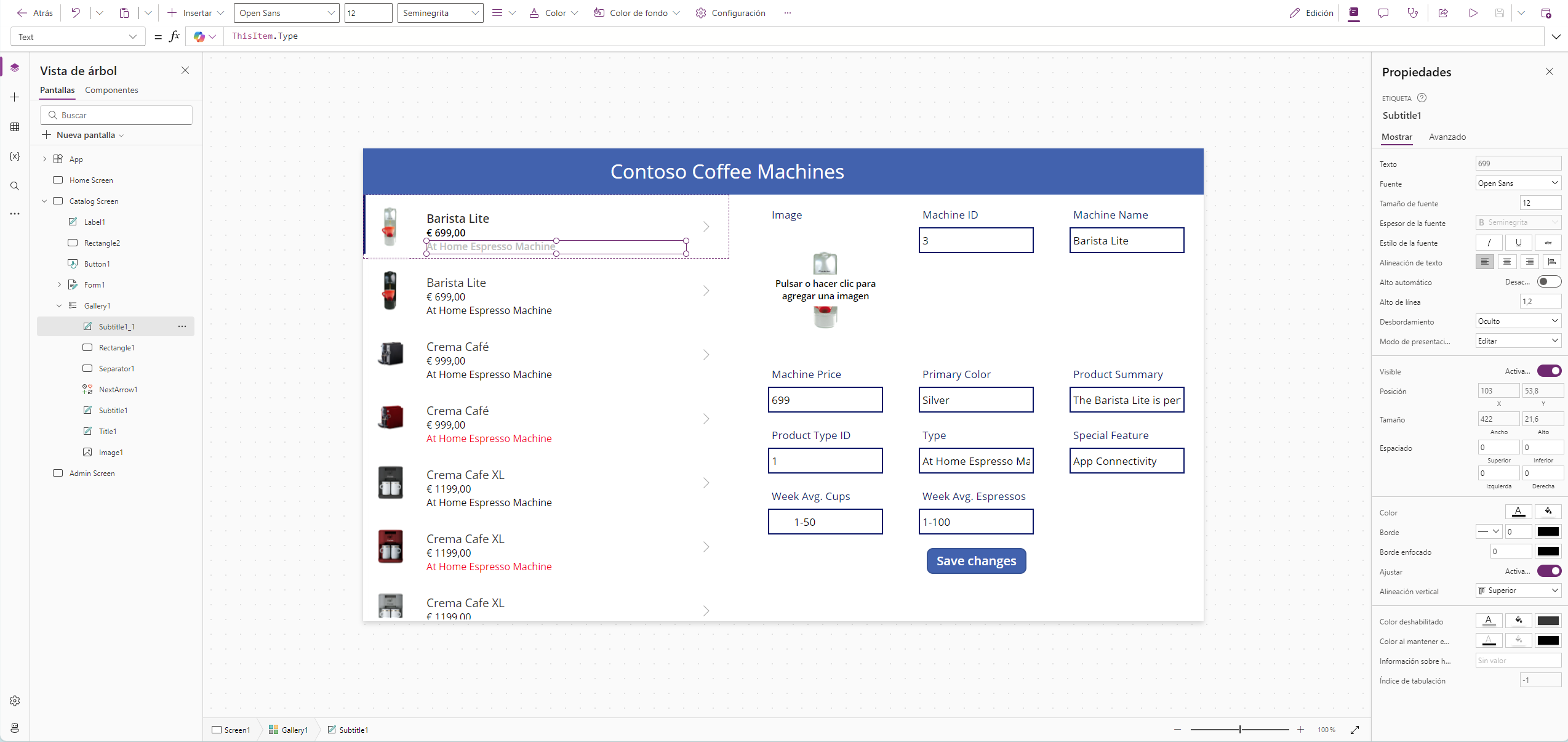Screen dimensions: 1568x742
Task: Click the Borde color swatch
Action: [x=1548, y=531]
